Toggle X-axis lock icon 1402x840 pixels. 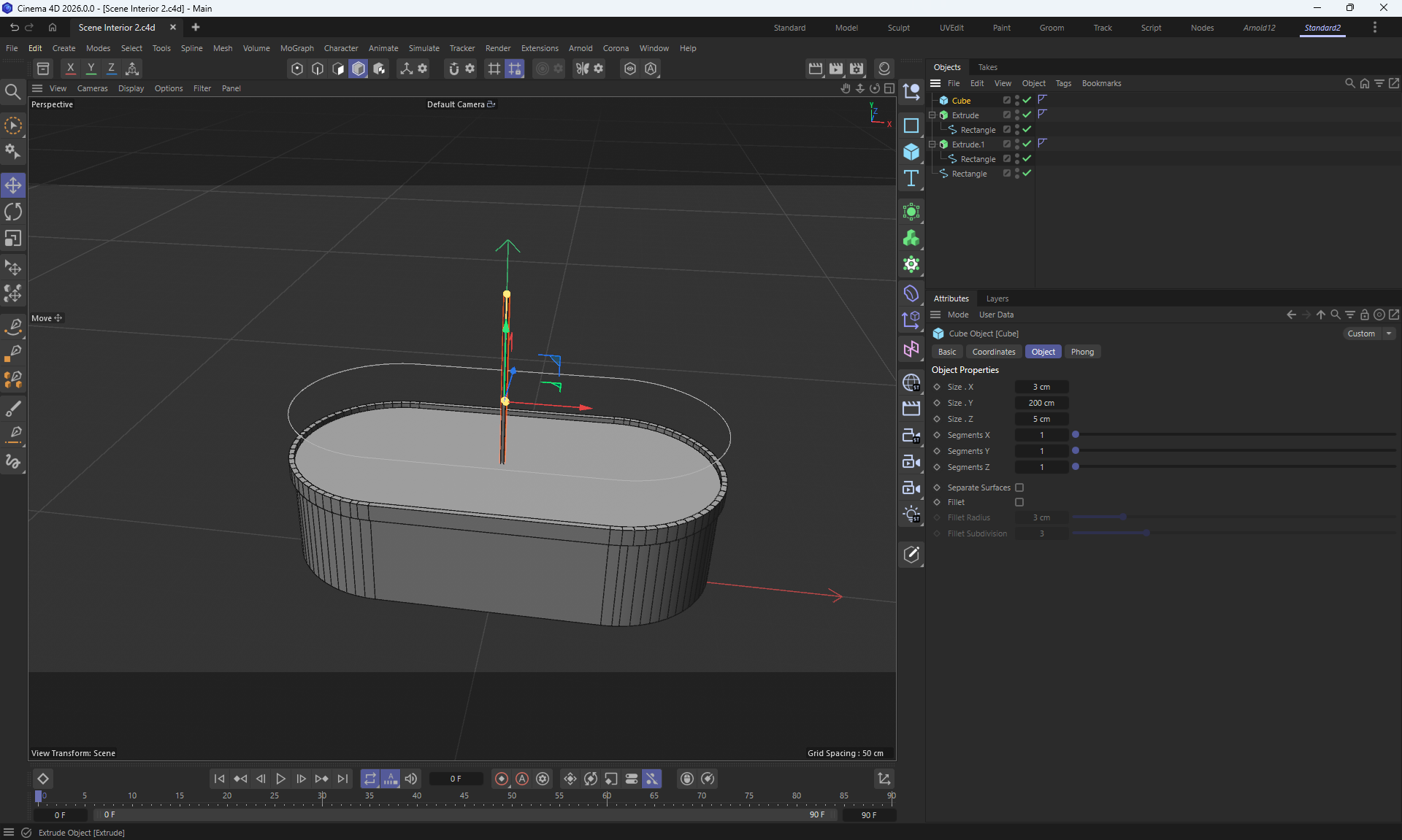[x=70, y=69]
